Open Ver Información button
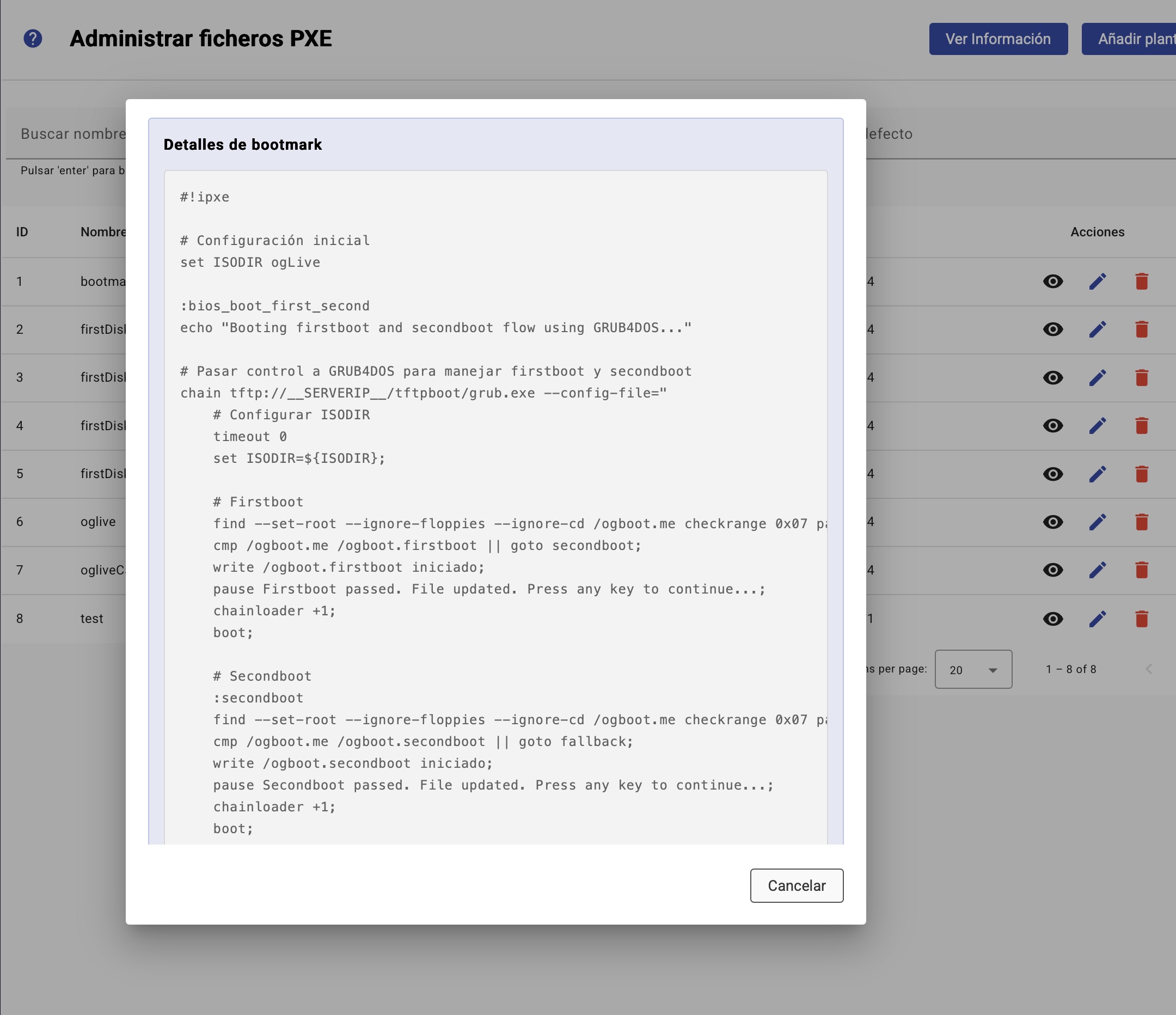The image size is (1176, 1015). coord(998,39)
